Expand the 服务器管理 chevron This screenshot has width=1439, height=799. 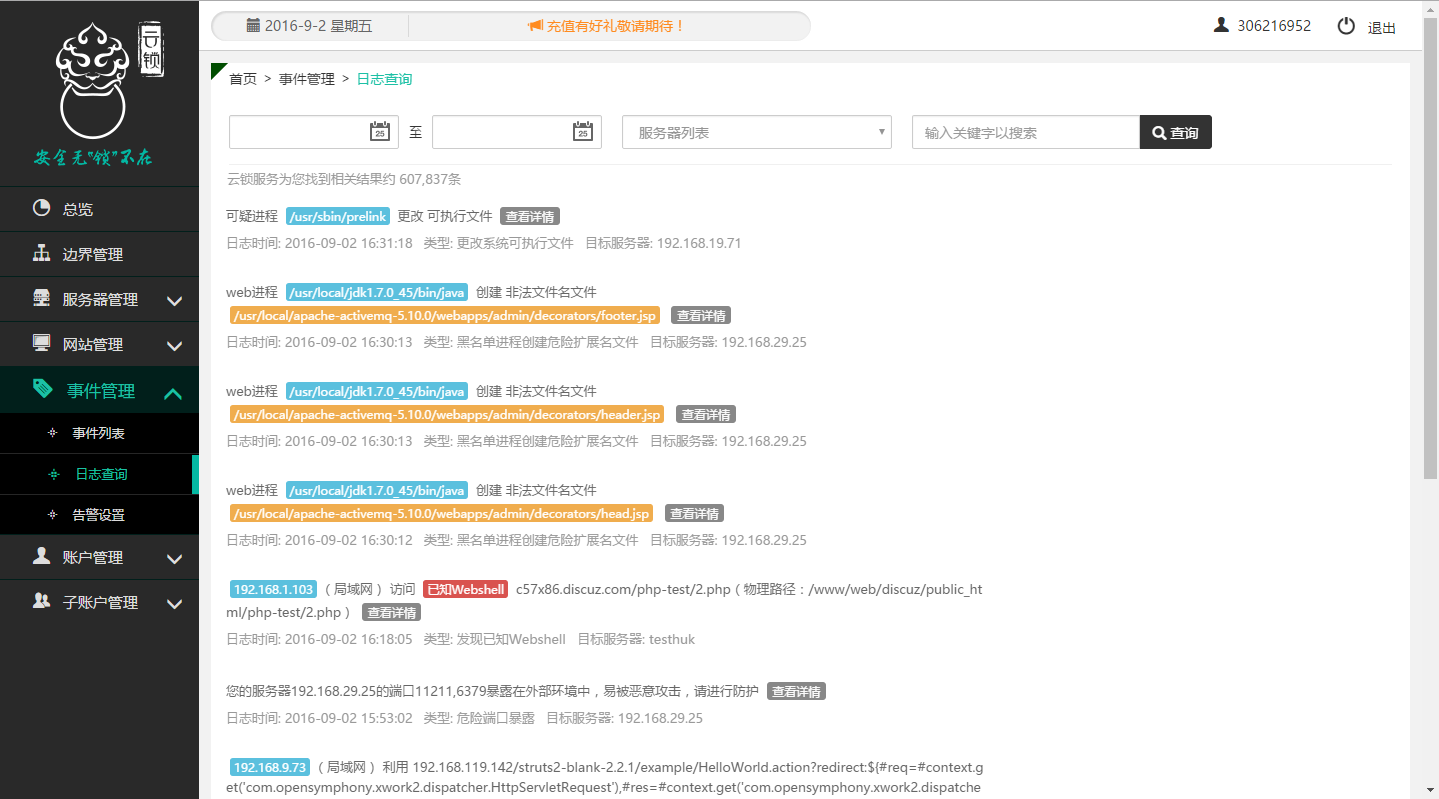174,300
